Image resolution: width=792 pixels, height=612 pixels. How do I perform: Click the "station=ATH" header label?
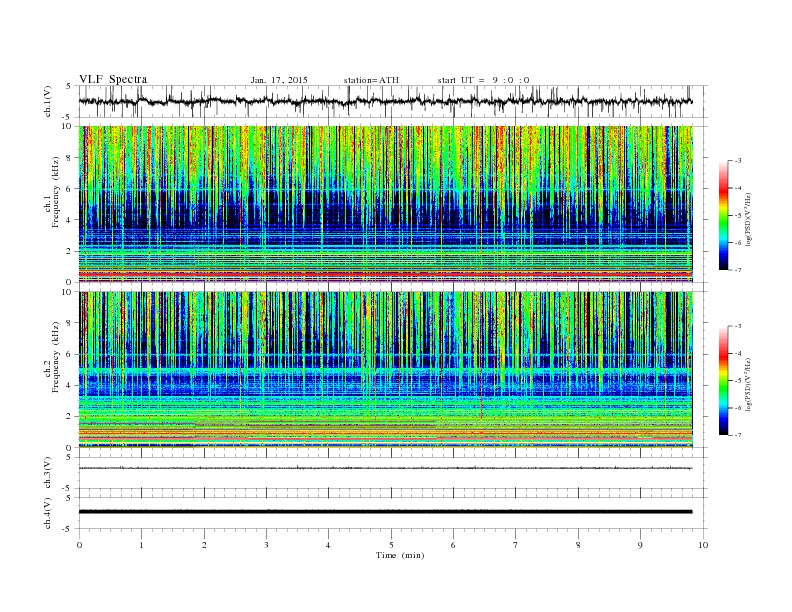pos(371,80)
